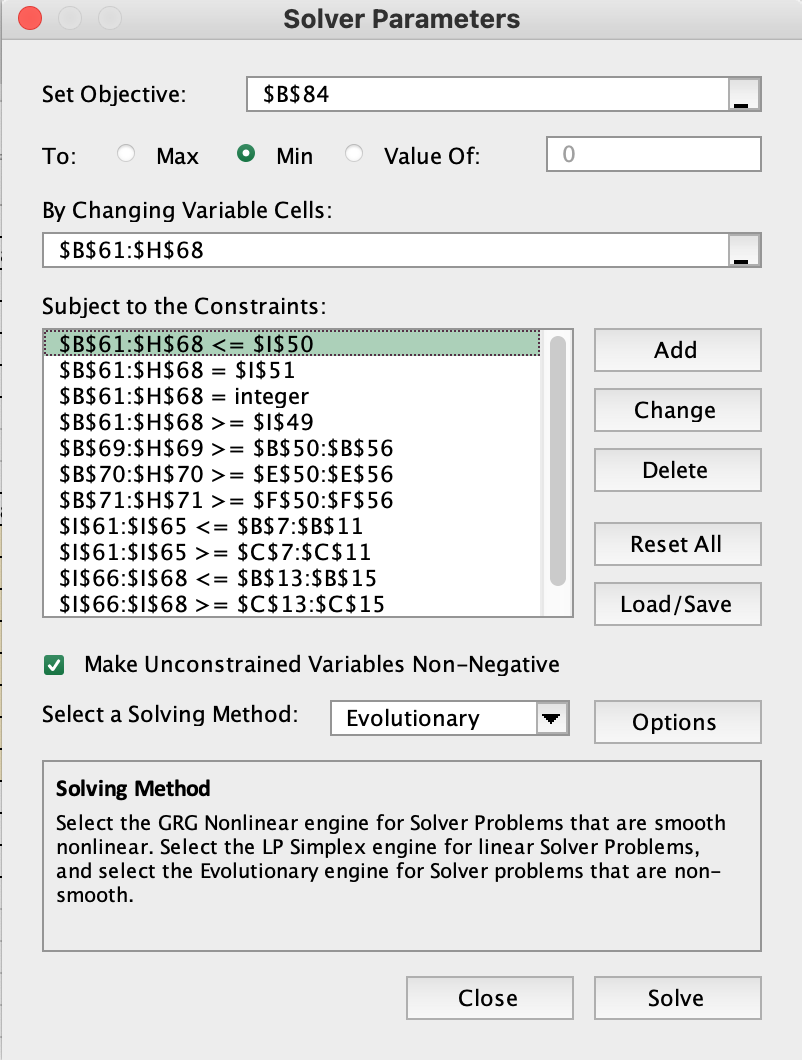
Task: Toggle Make Unconstrained Variables Non-Negative checkbox
Action: (x=54, y=665)
